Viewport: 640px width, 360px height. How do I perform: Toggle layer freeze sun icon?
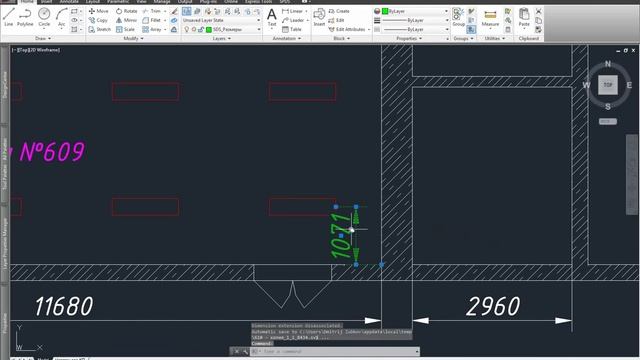tap(194, 29)
